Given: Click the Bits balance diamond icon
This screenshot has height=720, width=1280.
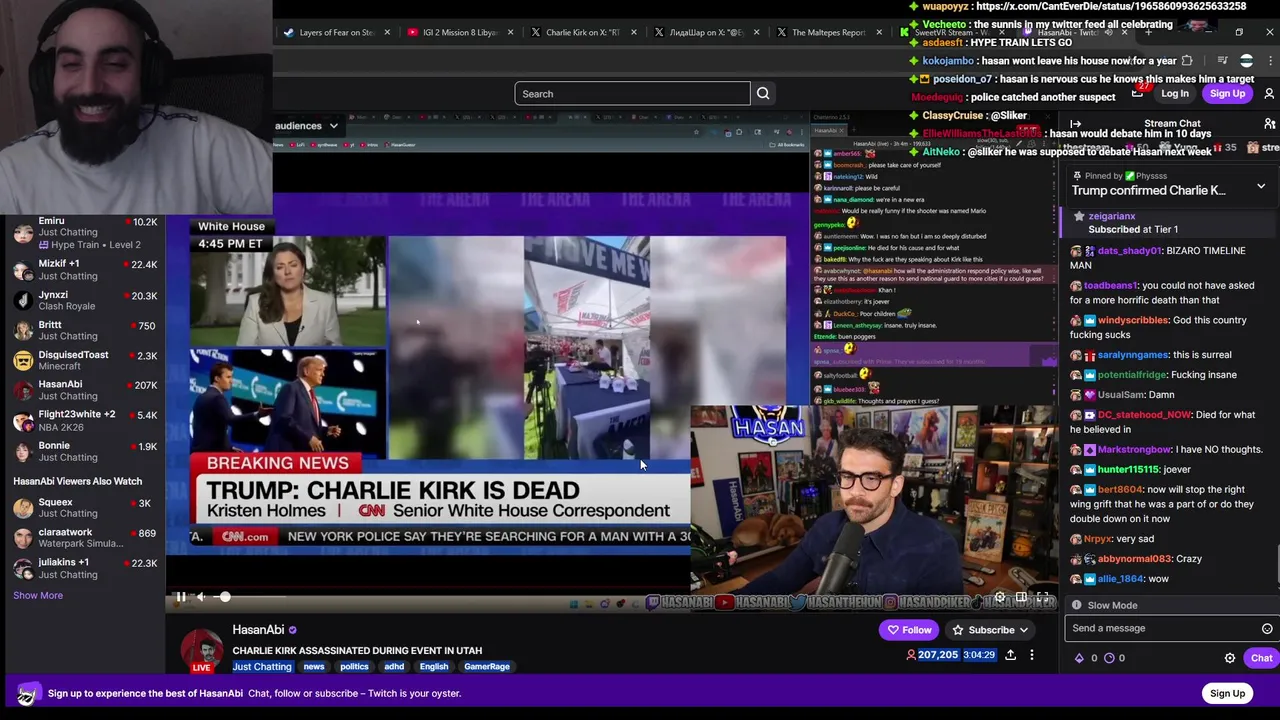Looking at the screenshot, I should click(x=1079, y=658).
